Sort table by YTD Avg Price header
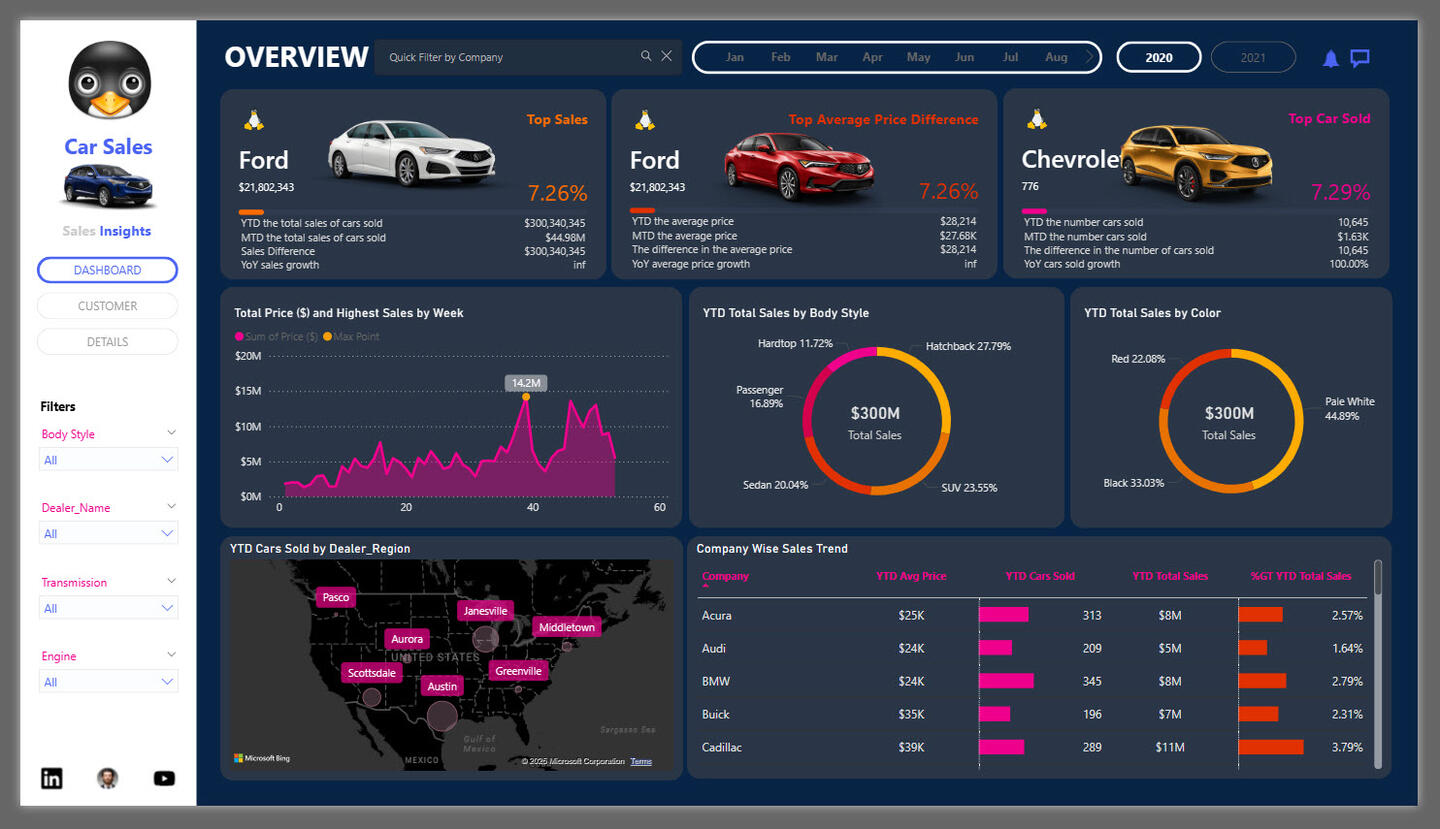Image resolution: width=1440 pixels, height=829 pixels. (911, 576)
